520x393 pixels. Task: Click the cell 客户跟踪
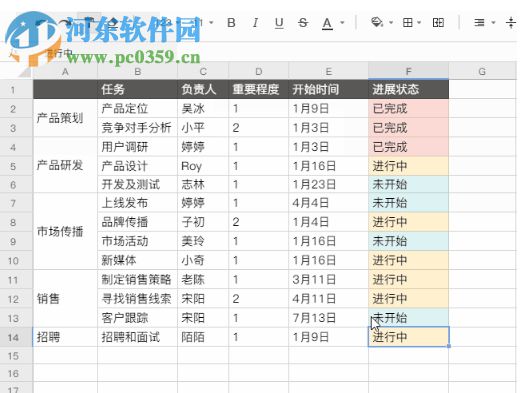pos(137,318)
